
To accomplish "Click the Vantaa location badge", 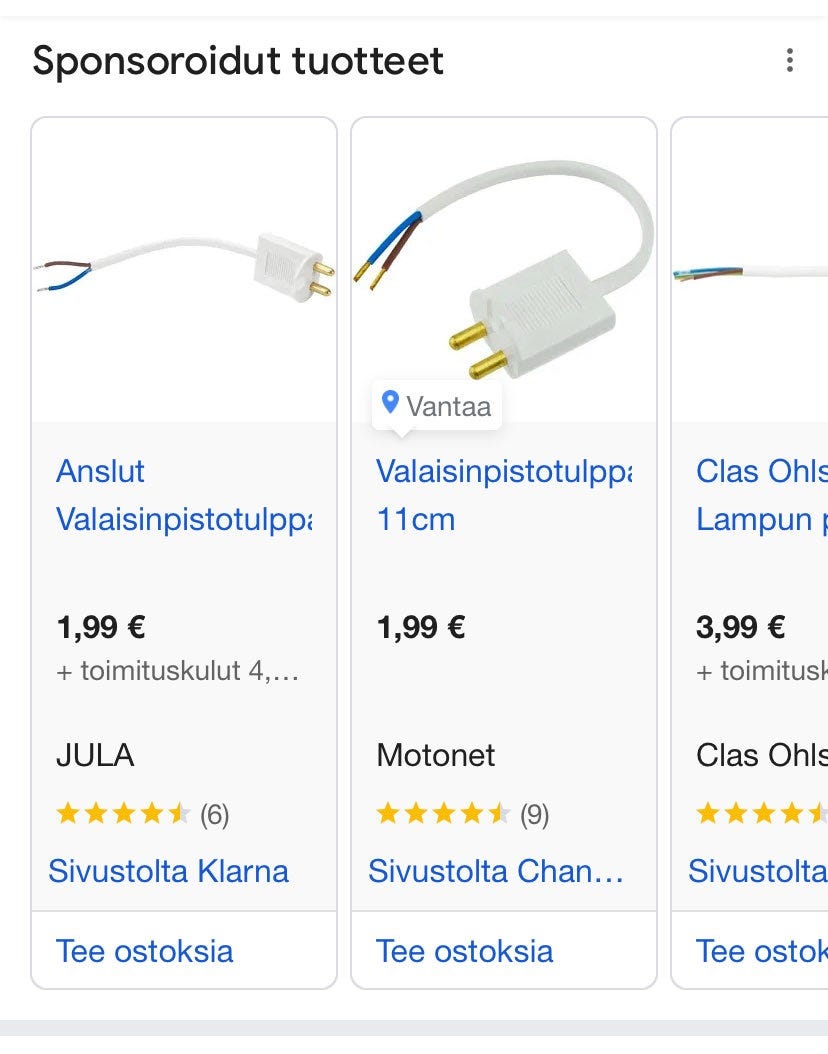I will (x=437, y=405).
